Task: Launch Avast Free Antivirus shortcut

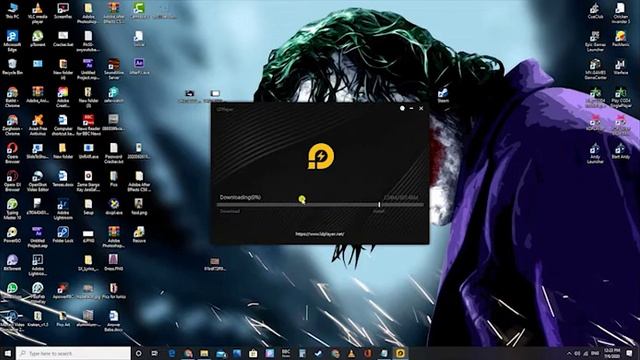Action: pos(38,125)
